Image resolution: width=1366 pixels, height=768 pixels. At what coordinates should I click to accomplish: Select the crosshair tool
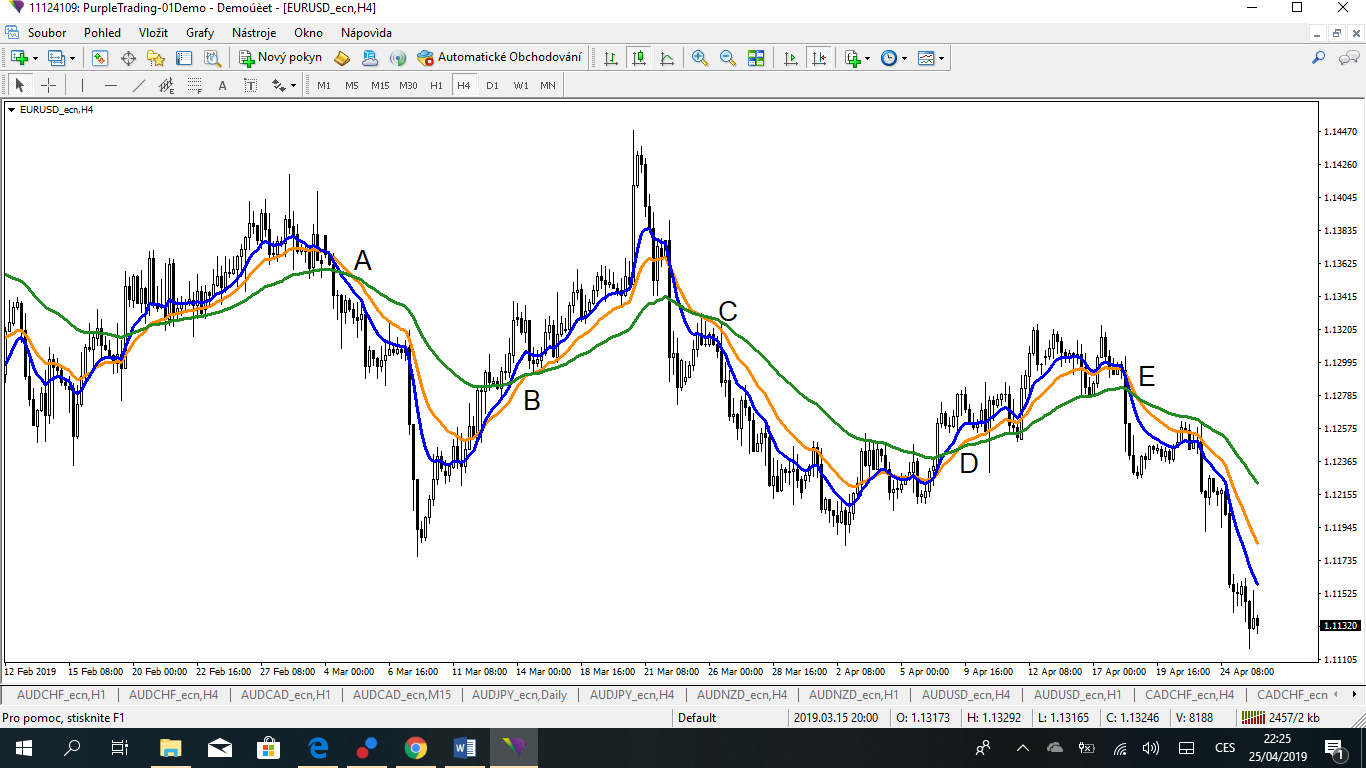pos(48,85)
